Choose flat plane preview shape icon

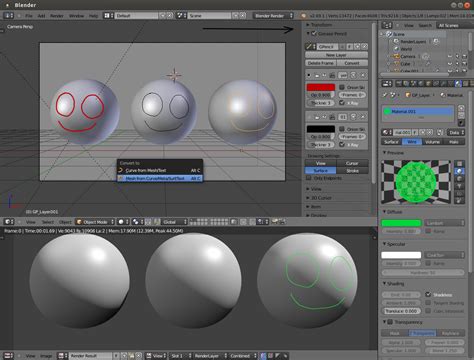(x=460, y=164)
